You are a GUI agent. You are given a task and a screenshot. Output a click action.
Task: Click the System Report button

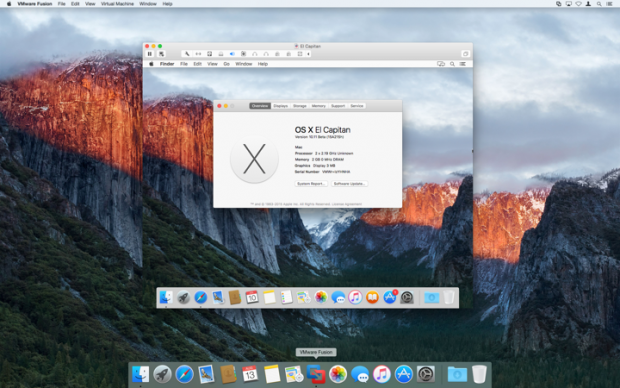[x=311, y=184]
